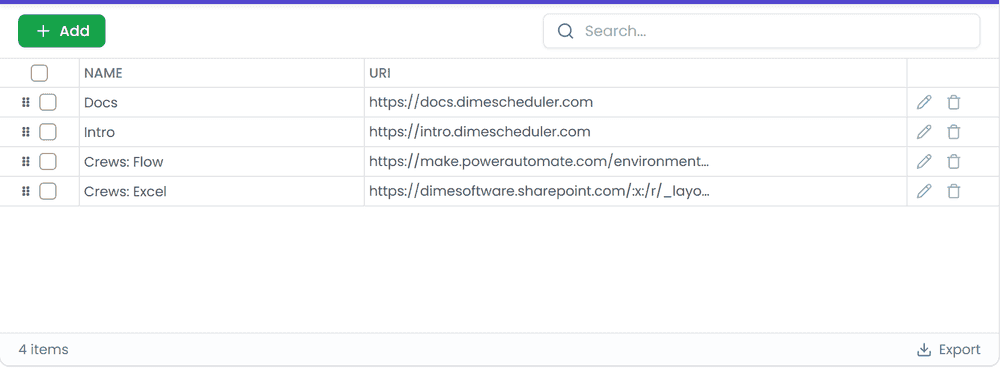Click the dimesoftware.sharepoint.com URI cell
The width and height of the screenshot is (1000, 368).
(635, 191)
